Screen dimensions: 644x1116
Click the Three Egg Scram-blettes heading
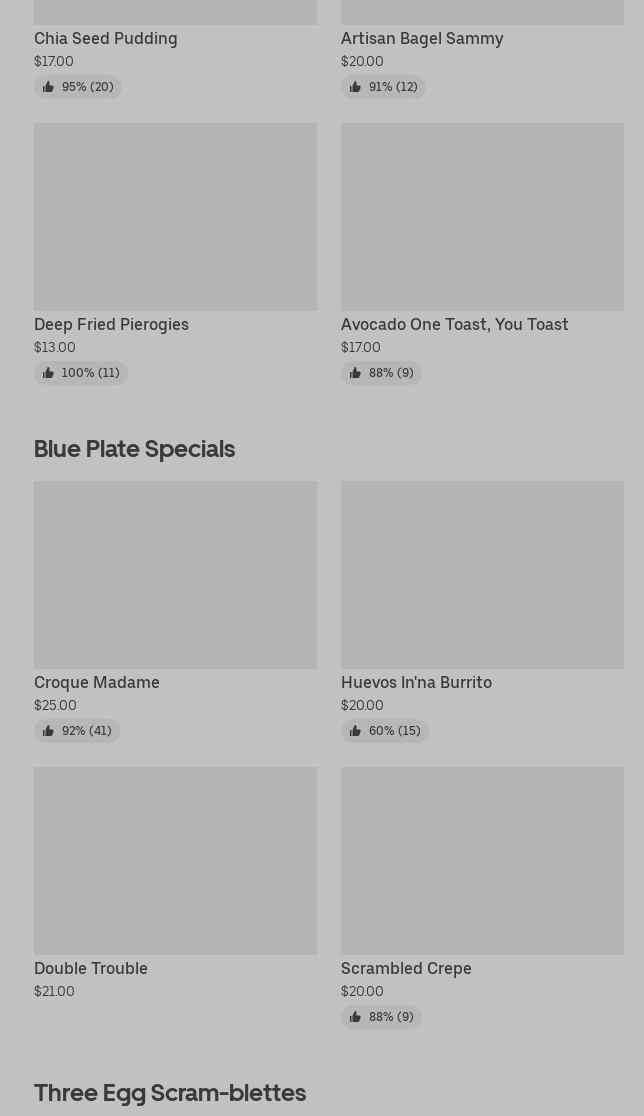click(x=169, y=1092)
